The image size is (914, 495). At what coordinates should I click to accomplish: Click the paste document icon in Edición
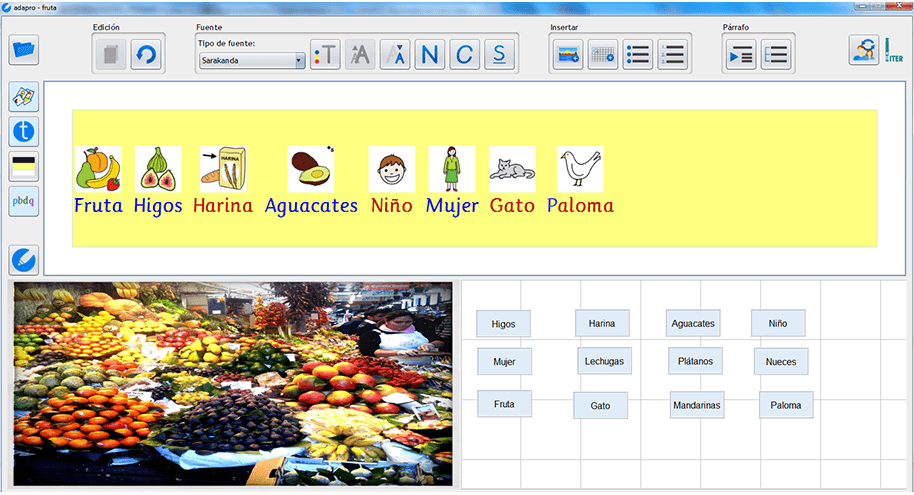pyautogui.click(x=112, y=55)
